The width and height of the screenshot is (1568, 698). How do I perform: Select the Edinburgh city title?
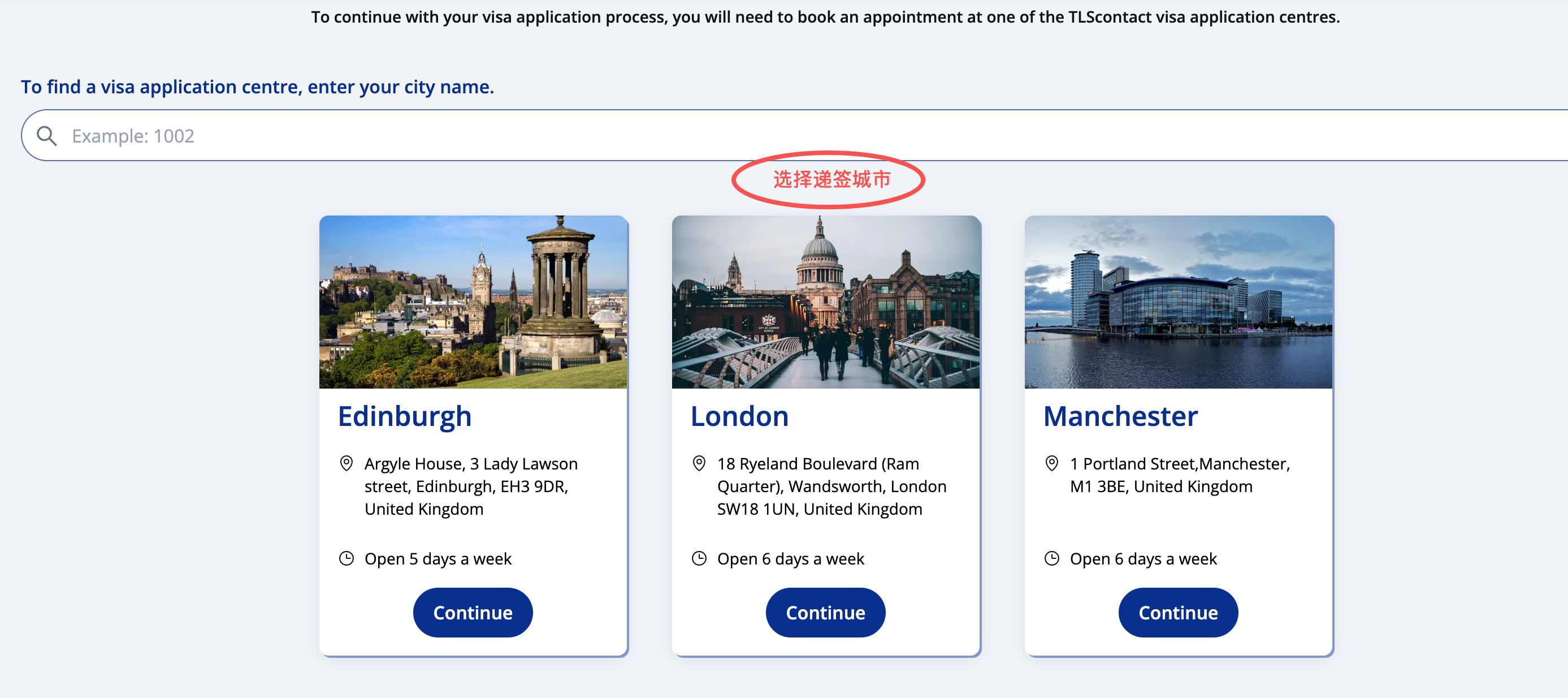click(x=405, y=417)
